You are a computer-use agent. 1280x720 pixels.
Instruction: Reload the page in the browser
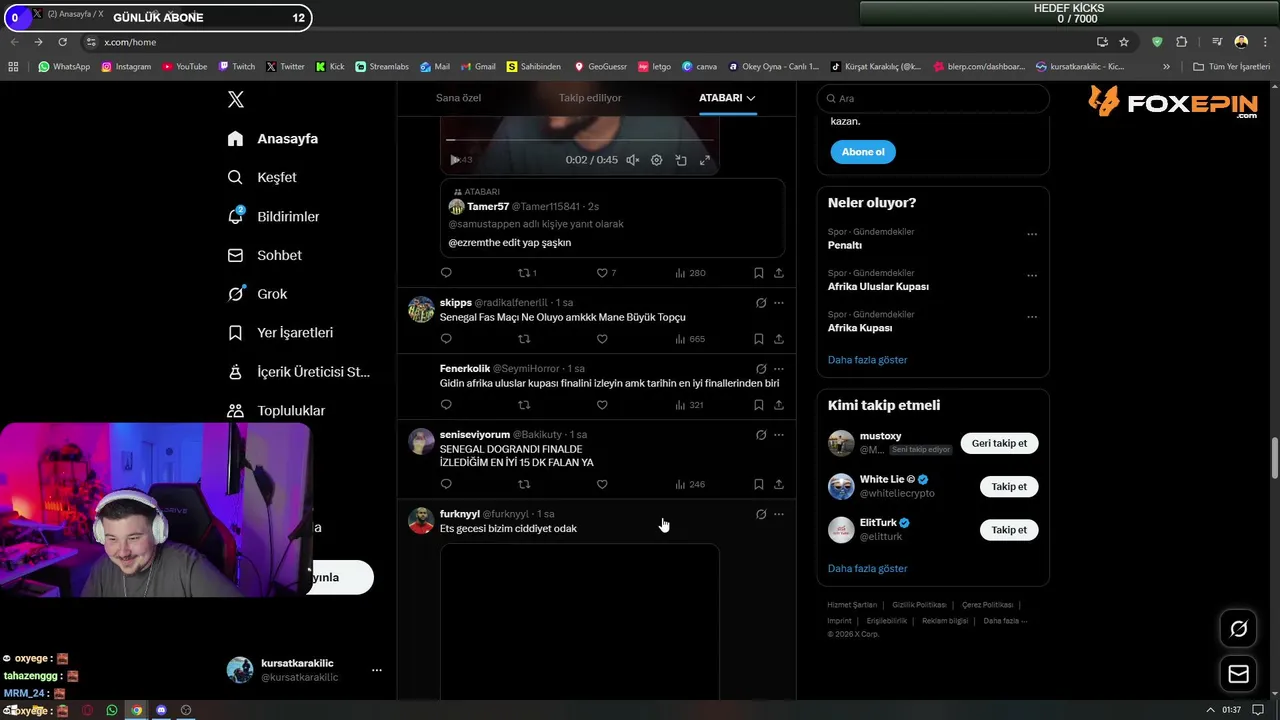coord(62,42)
